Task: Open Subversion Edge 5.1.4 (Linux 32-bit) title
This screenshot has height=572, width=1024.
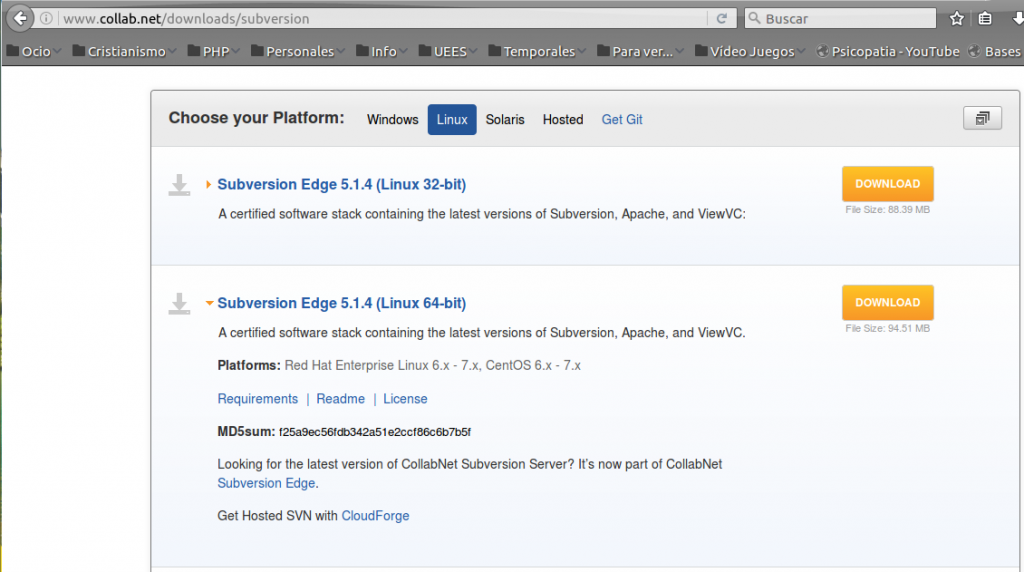Action: click(342, 184)
